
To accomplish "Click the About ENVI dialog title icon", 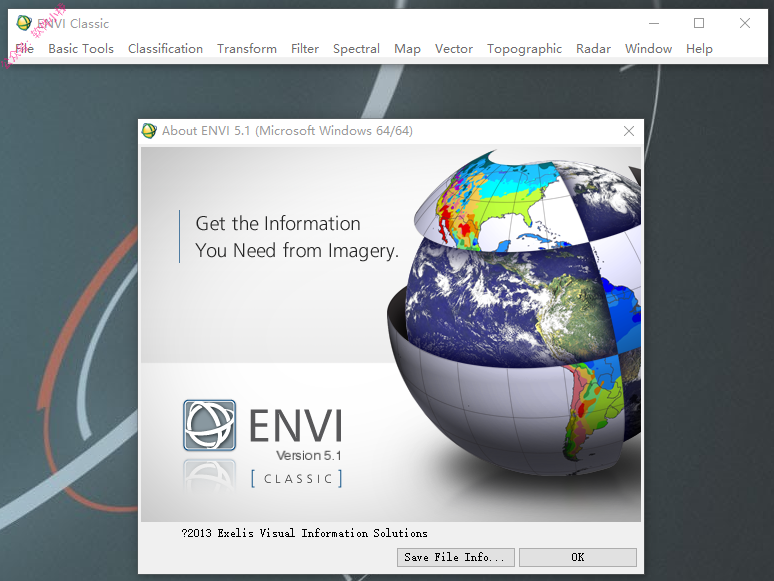I will 149,131.
